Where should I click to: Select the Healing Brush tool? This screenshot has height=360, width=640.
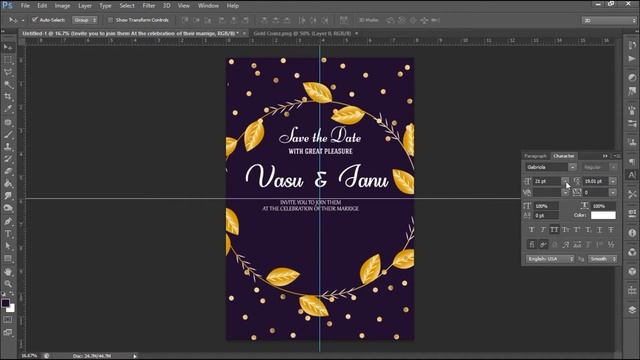[x=8, y=122]
